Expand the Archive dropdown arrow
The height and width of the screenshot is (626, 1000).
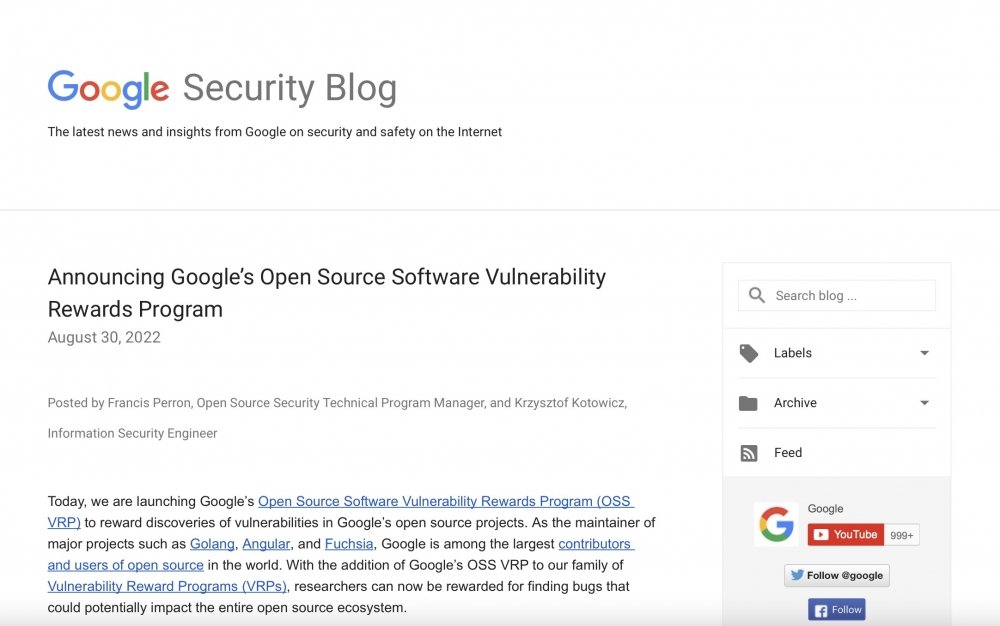click(924, 403)
